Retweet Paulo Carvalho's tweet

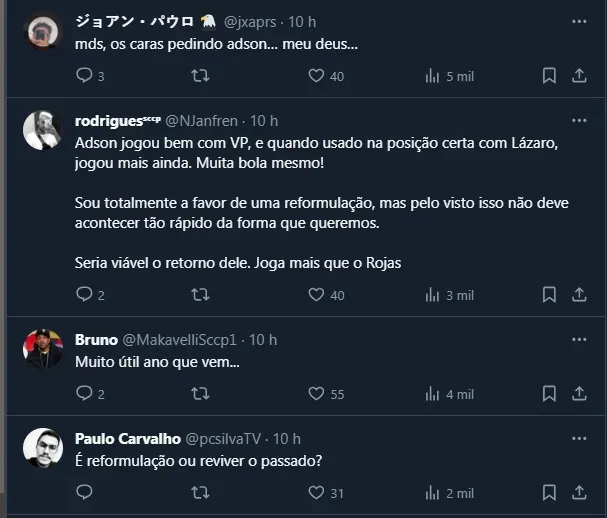(200, 492)
